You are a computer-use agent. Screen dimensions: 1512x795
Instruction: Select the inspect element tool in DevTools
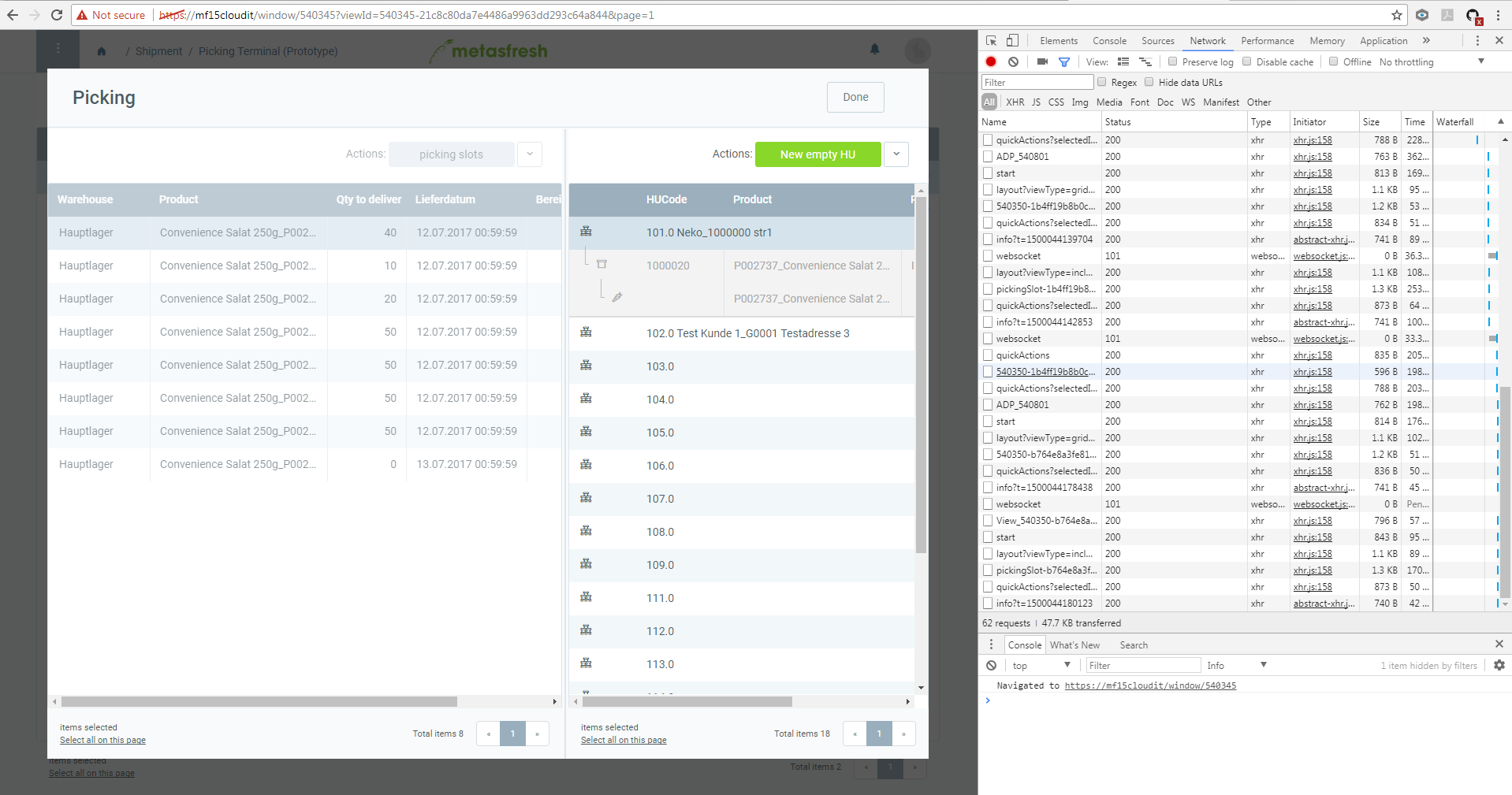[990, 40]
